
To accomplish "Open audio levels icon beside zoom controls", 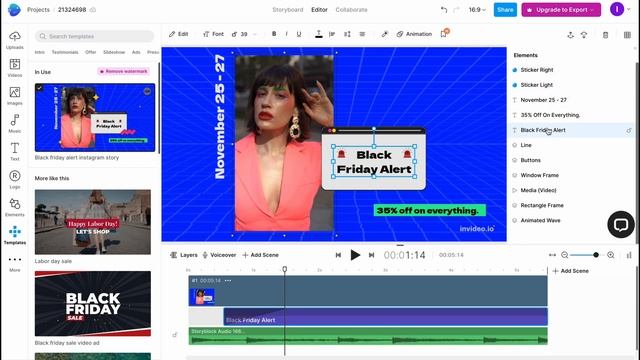I will pyautogui.click(x=629, y=255).
